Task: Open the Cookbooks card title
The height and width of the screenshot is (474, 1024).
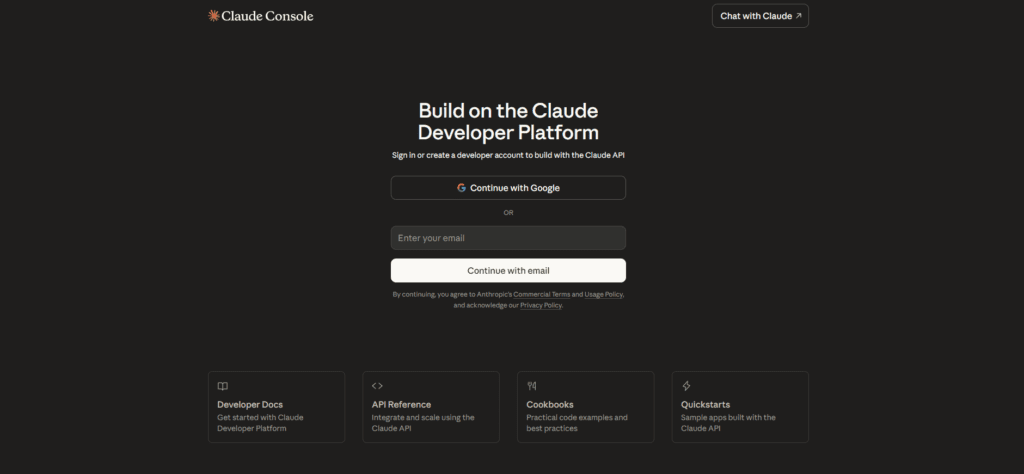Action: pos(550,404)
